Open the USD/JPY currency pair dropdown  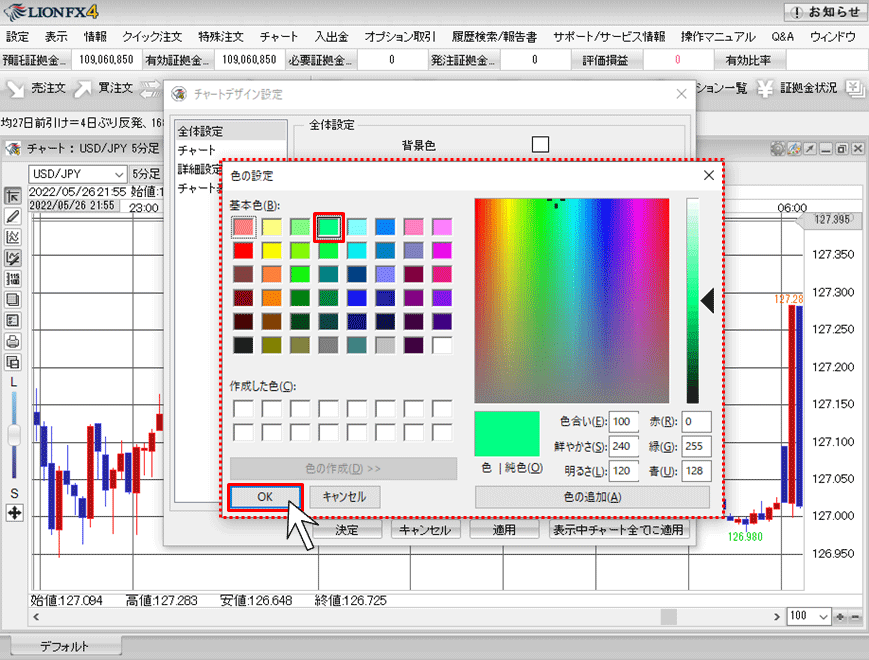point(78,174)
